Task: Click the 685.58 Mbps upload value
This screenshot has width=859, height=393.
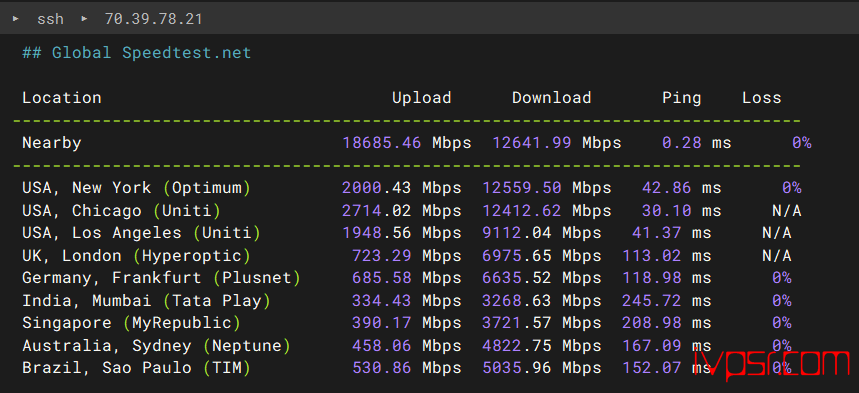Action: click(407, 278)
